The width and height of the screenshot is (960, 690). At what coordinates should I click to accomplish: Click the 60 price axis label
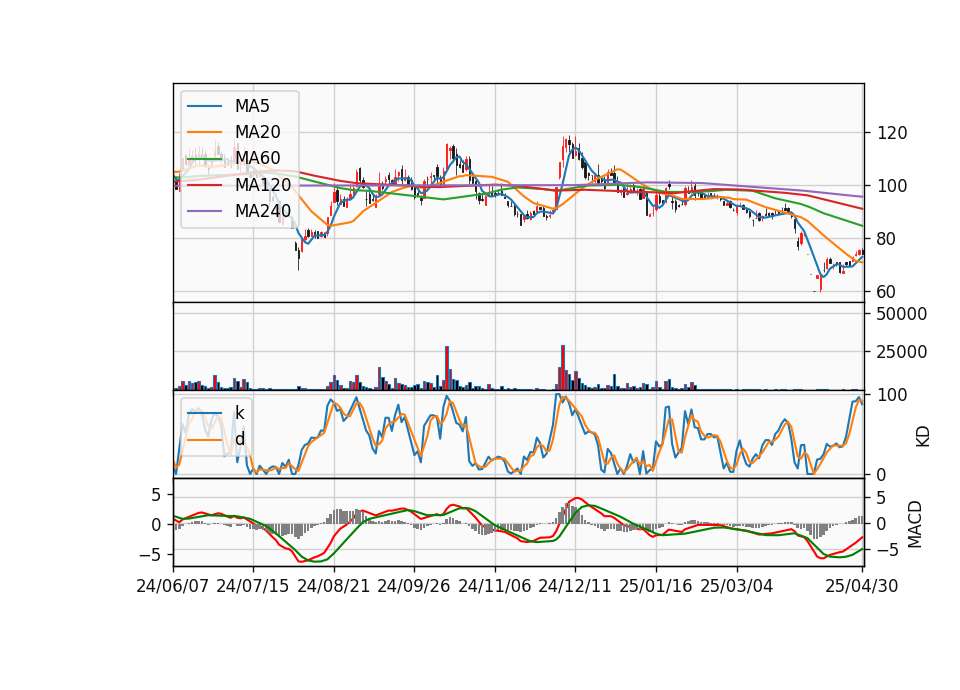point(887,292)
